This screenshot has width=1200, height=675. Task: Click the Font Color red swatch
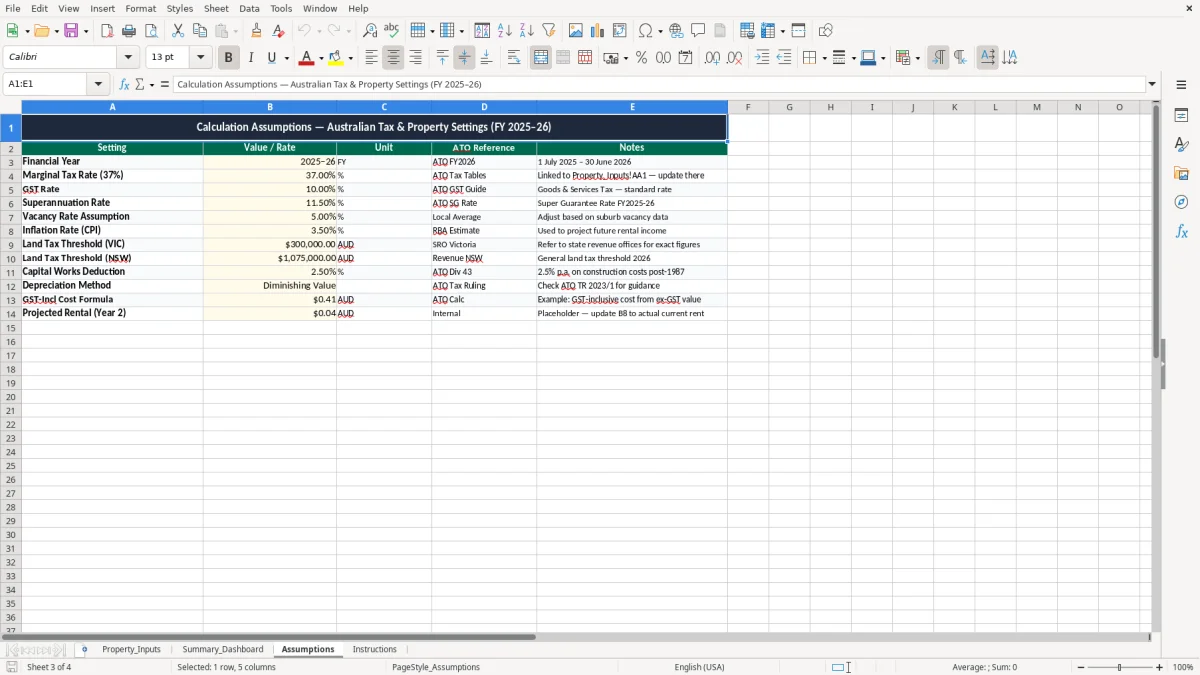pos(306,58)
